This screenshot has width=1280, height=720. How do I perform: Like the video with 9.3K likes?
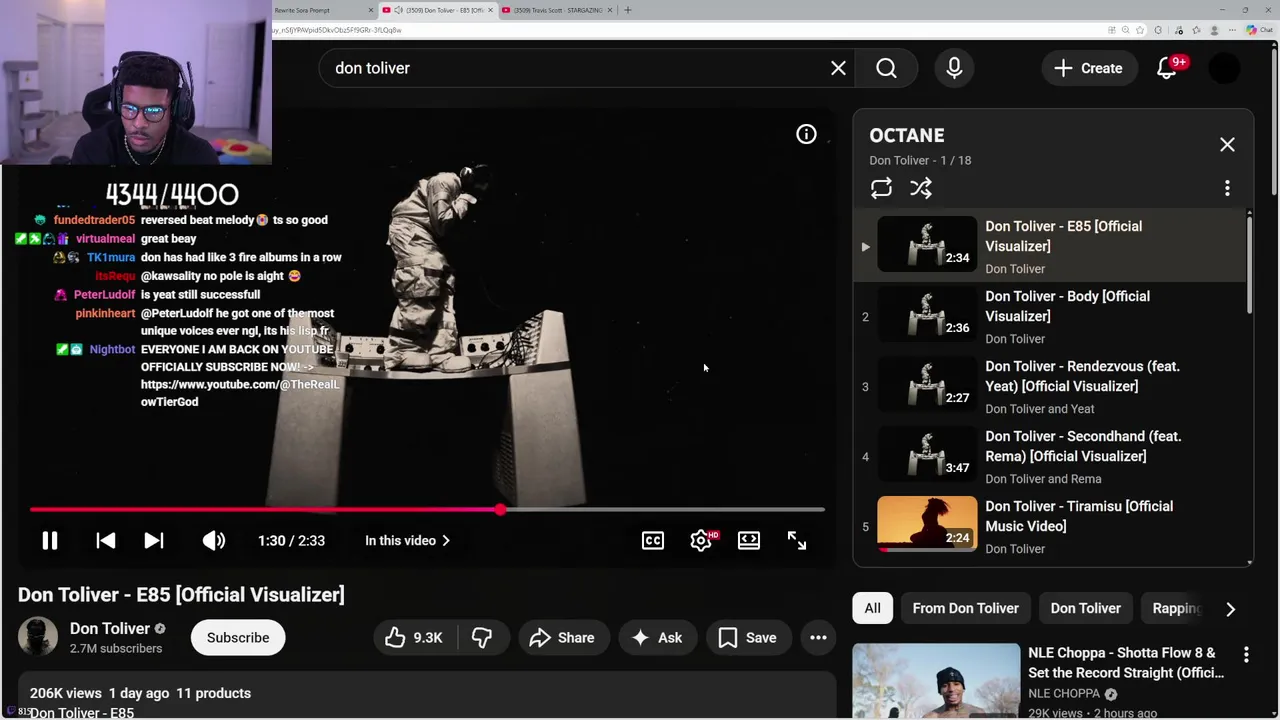pyautogui.click(x=413, y=637)
